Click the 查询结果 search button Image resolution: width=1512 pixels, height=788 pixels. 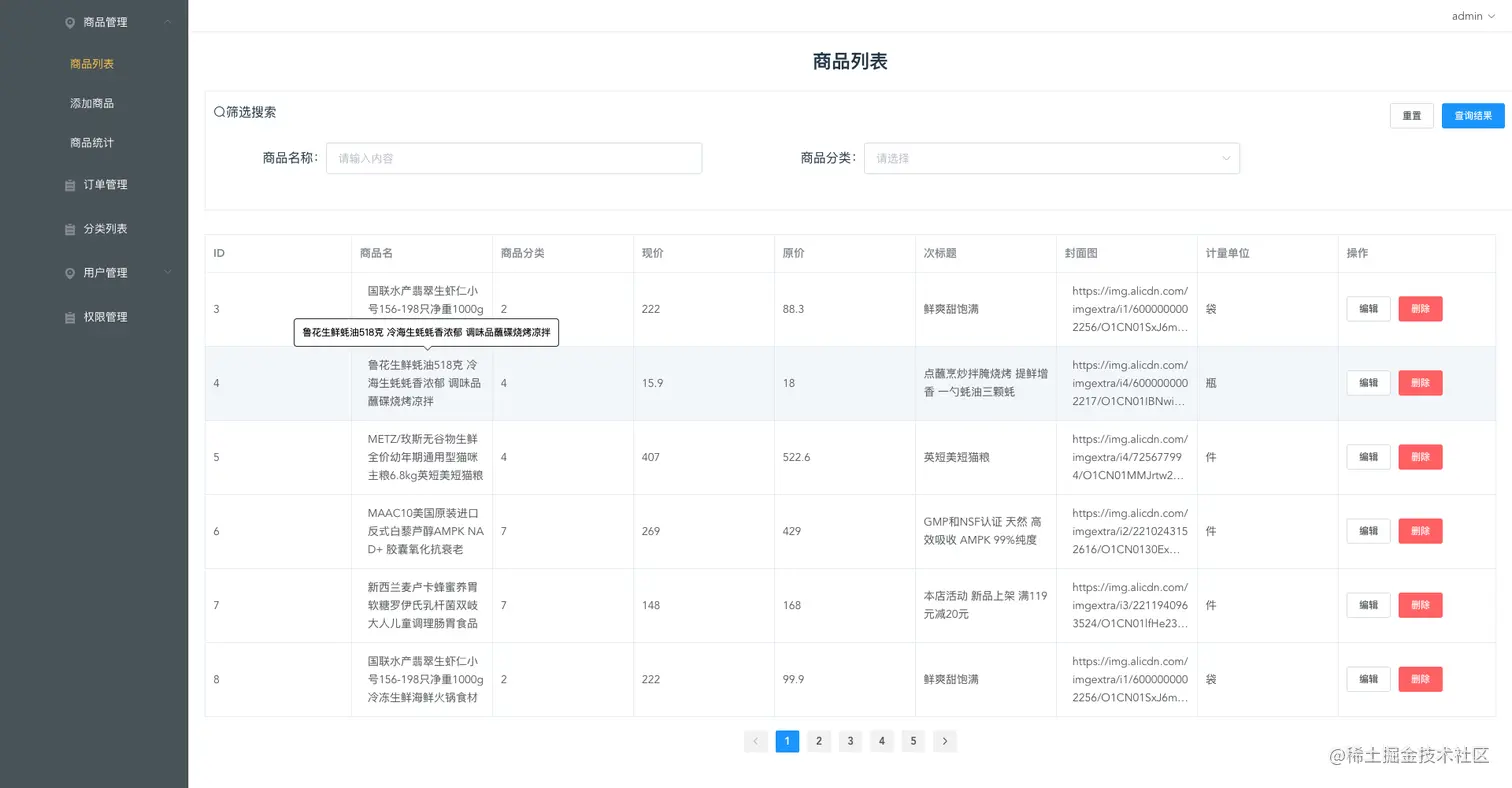1473,116
